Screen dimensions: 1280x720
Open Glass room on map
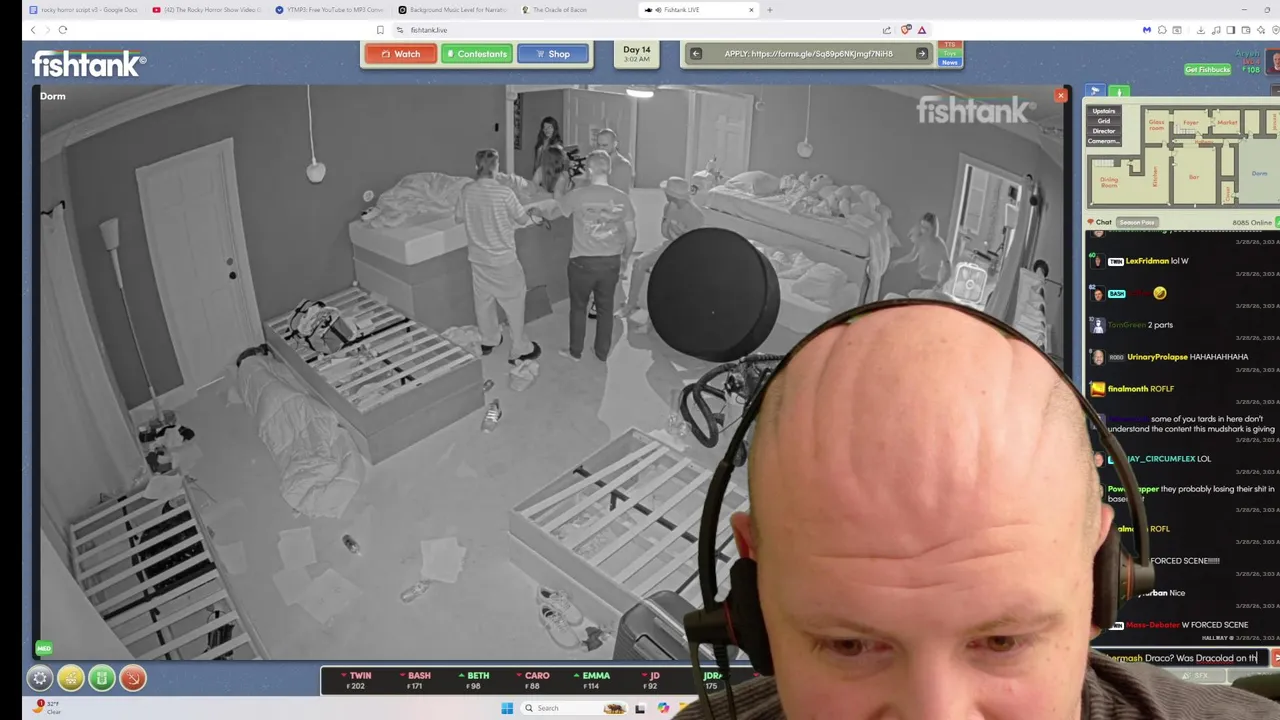pyautogui.click(x=1158, y=126)
